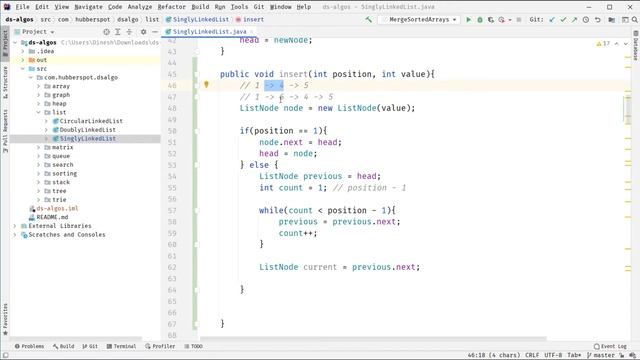Image resolution: width=640 pixels, height=360 pixels.
Task: Click the CRLF line separator in status bar
Action: click(532, 355)
